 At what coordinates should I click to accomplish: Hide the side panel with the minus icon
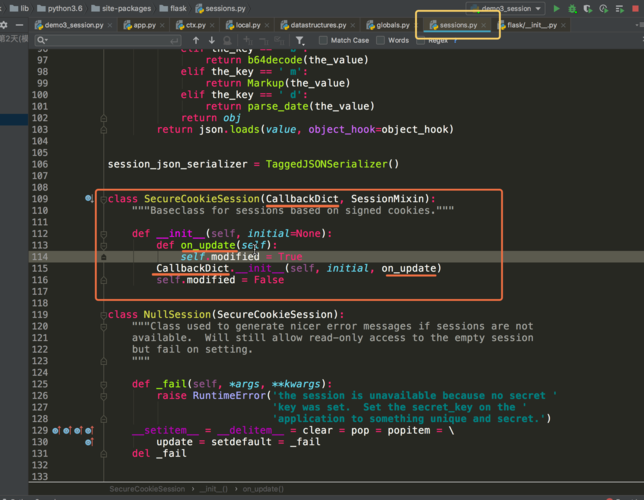click(x=19, y=25)
